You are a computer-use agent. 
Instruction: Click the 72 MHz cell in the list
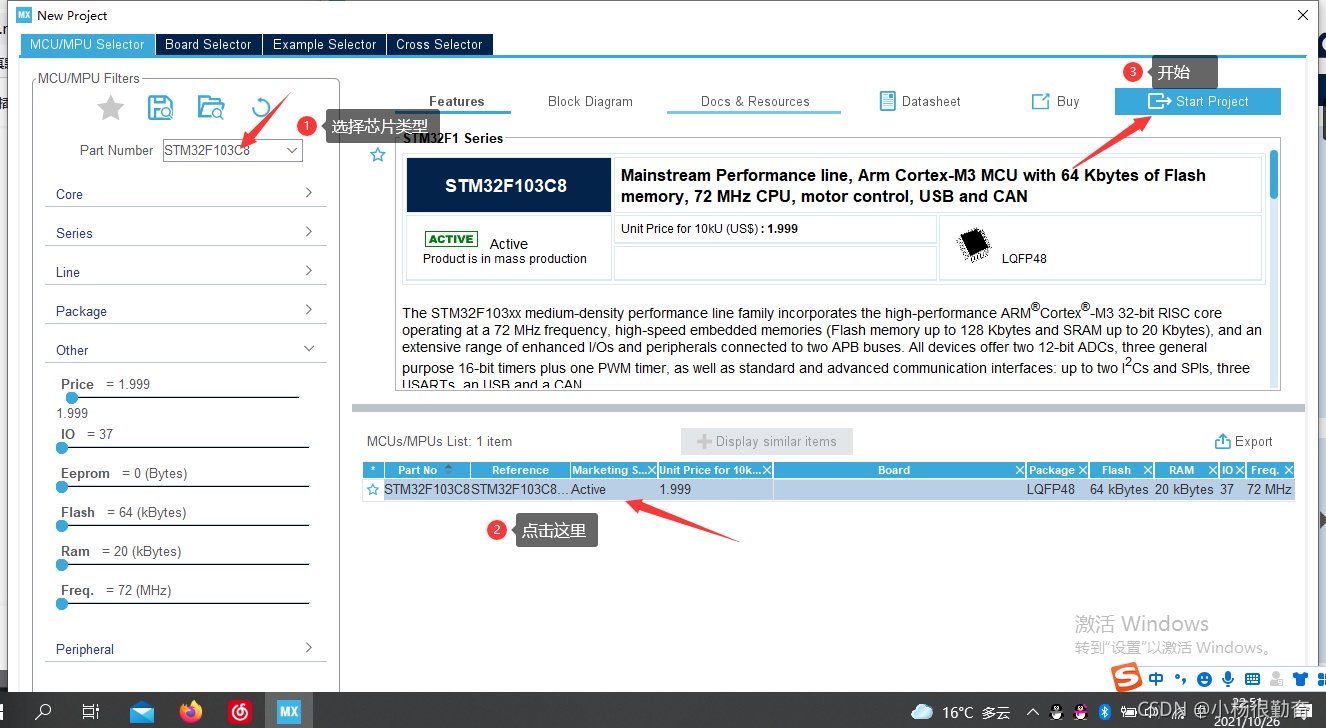(1270, 490)
